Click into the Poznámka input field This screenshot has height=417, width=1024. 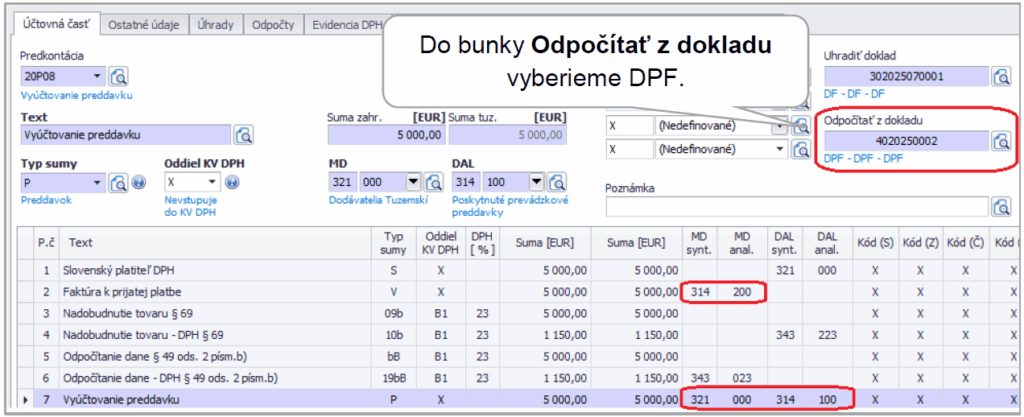[x=795, y=206]
